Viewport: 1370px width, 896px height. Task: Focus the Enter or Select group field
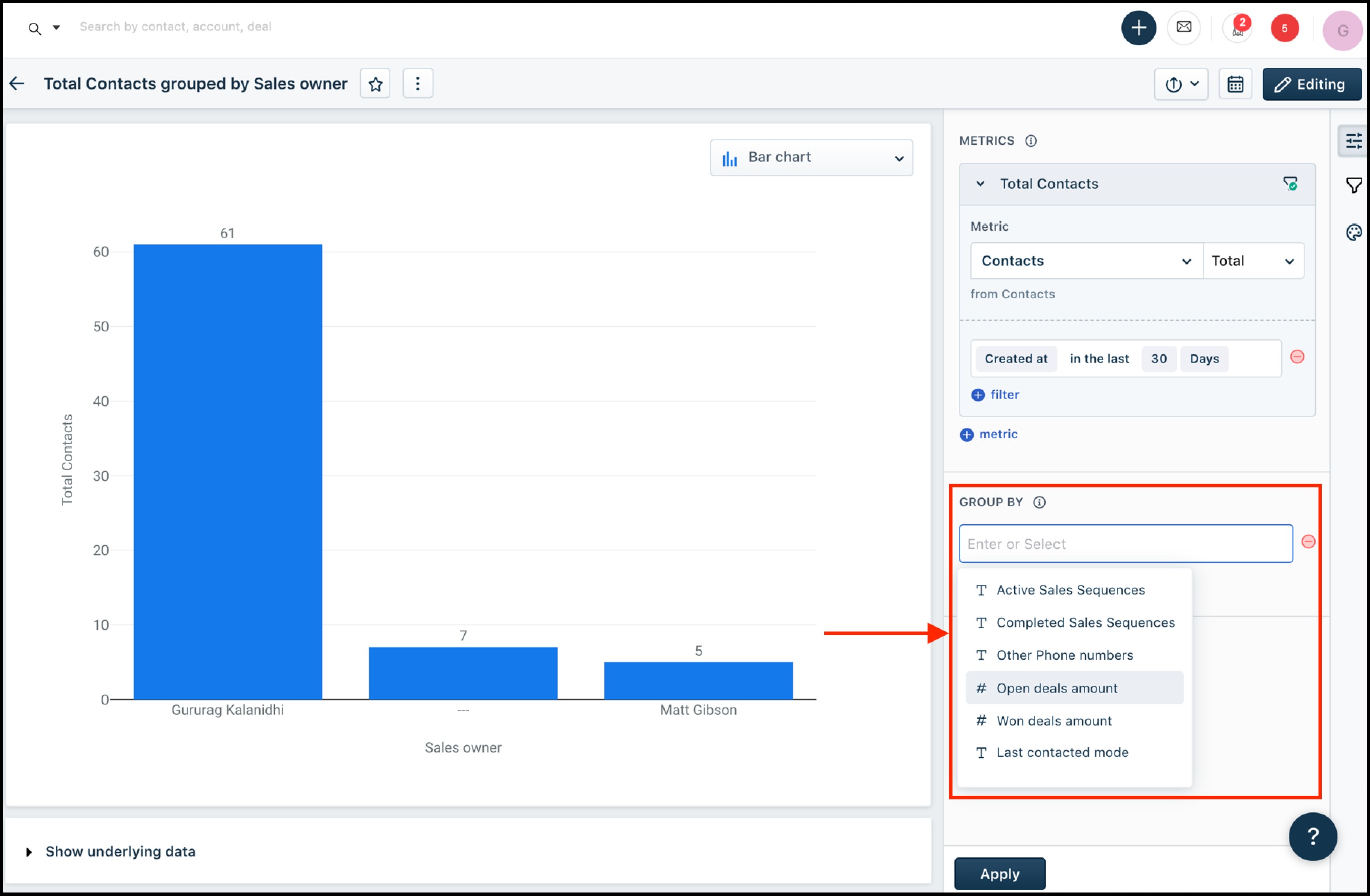click(x=1125, y=544)
